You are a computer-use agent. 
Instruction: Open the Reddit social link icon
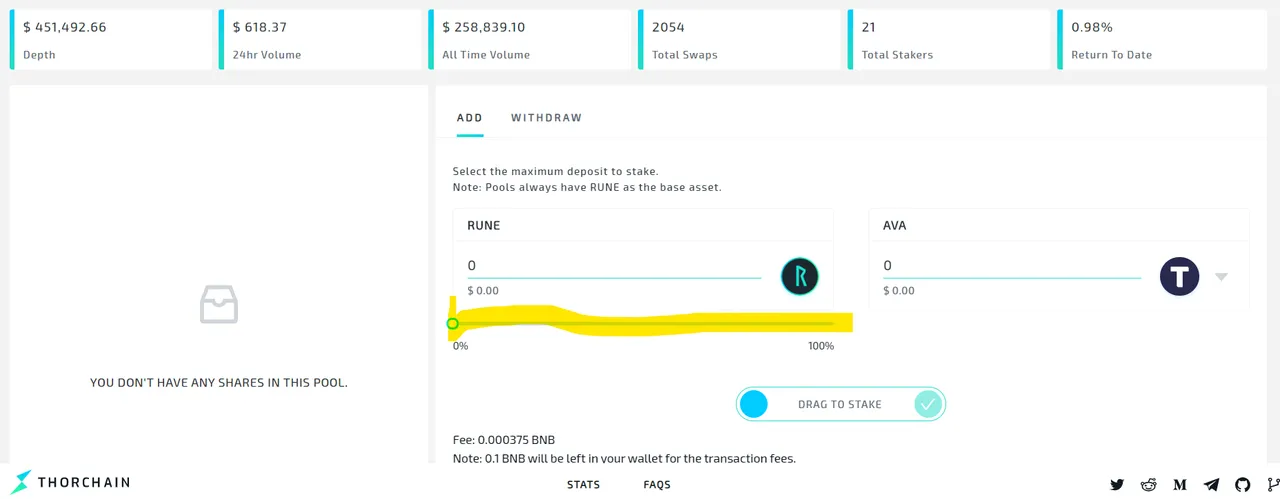tap(1148, 485)
